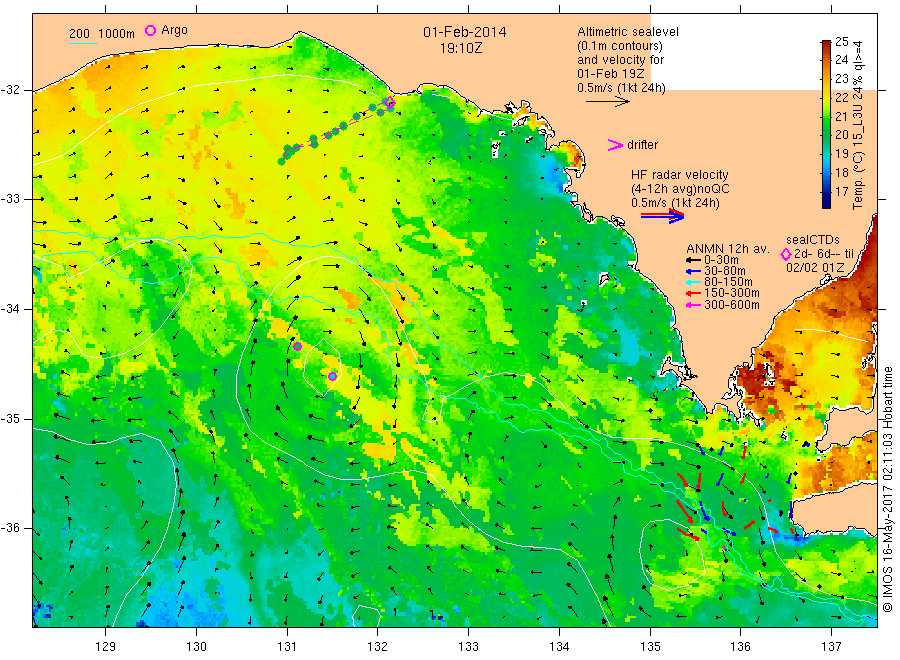This screenshot has width=900, height=660.
Task: Click the black altimetric velocity scale arrow
Action: pos(608,102)
